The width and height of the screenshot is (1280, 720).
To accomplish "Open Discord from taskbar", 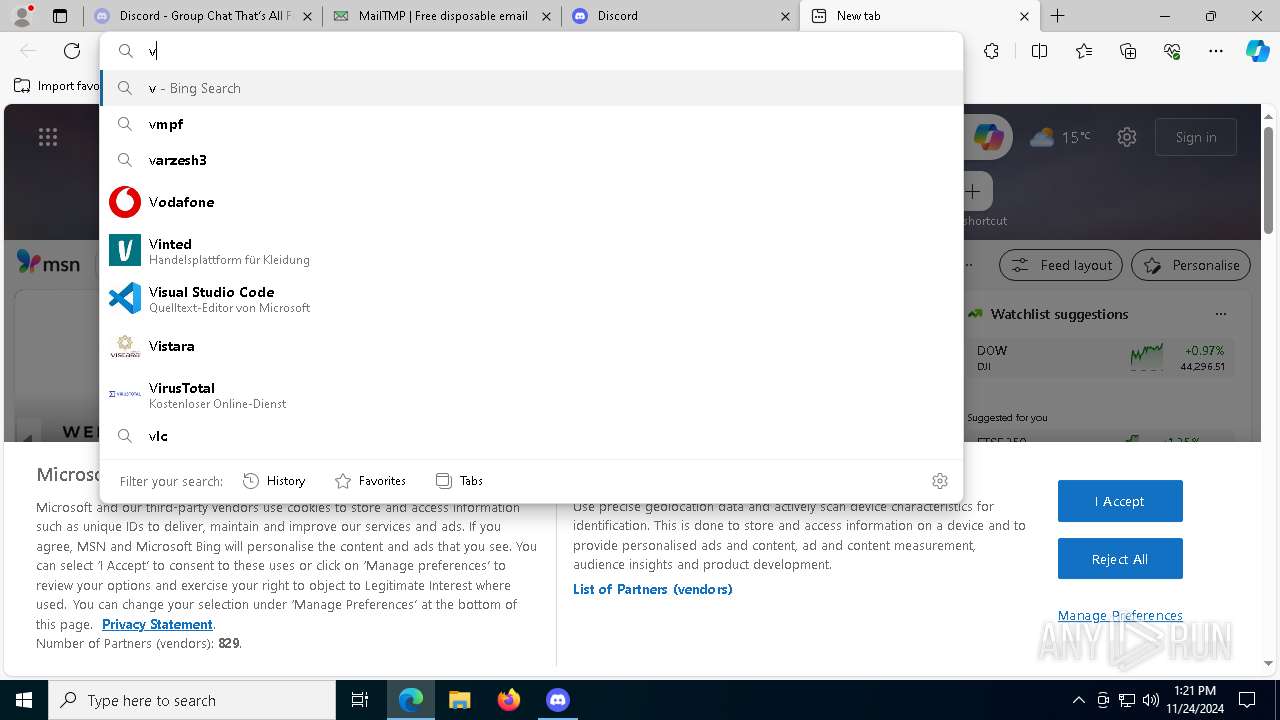I will tap(558, 700).
